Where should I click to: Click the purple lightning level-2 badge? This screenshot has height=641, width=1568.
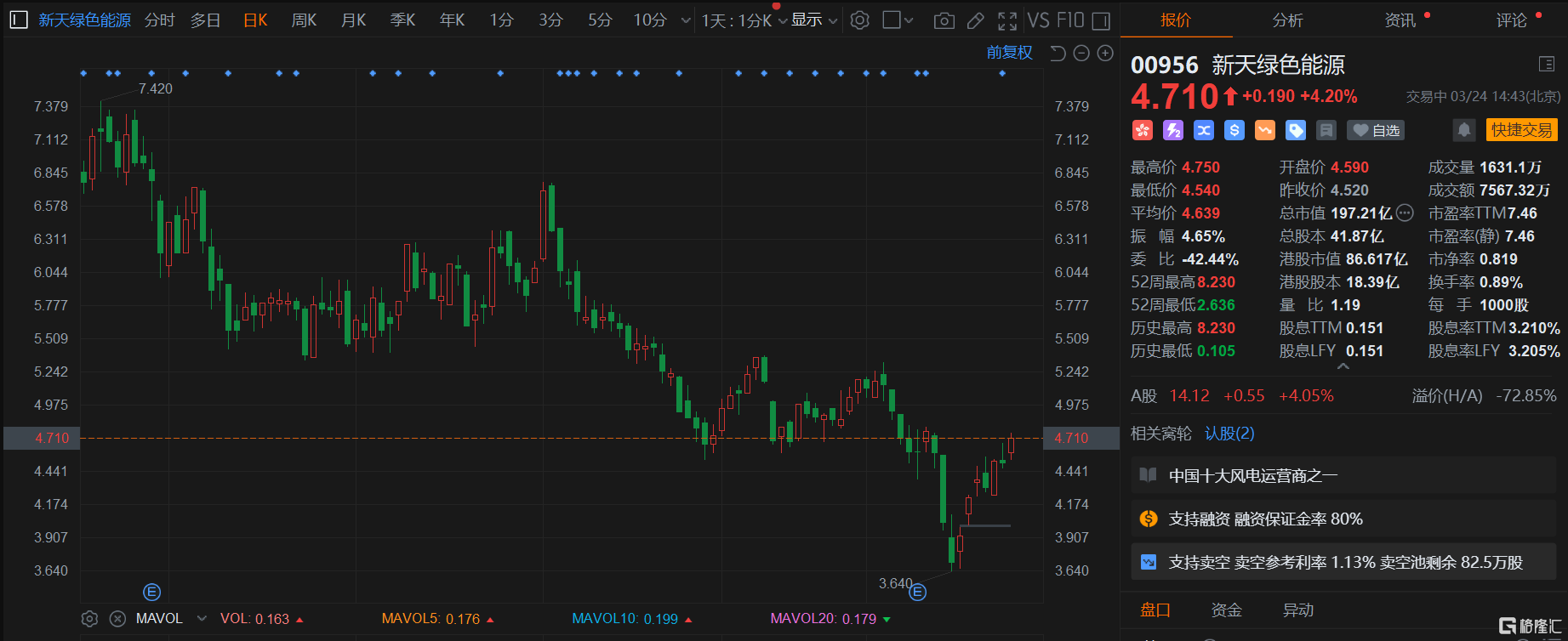1173,130
